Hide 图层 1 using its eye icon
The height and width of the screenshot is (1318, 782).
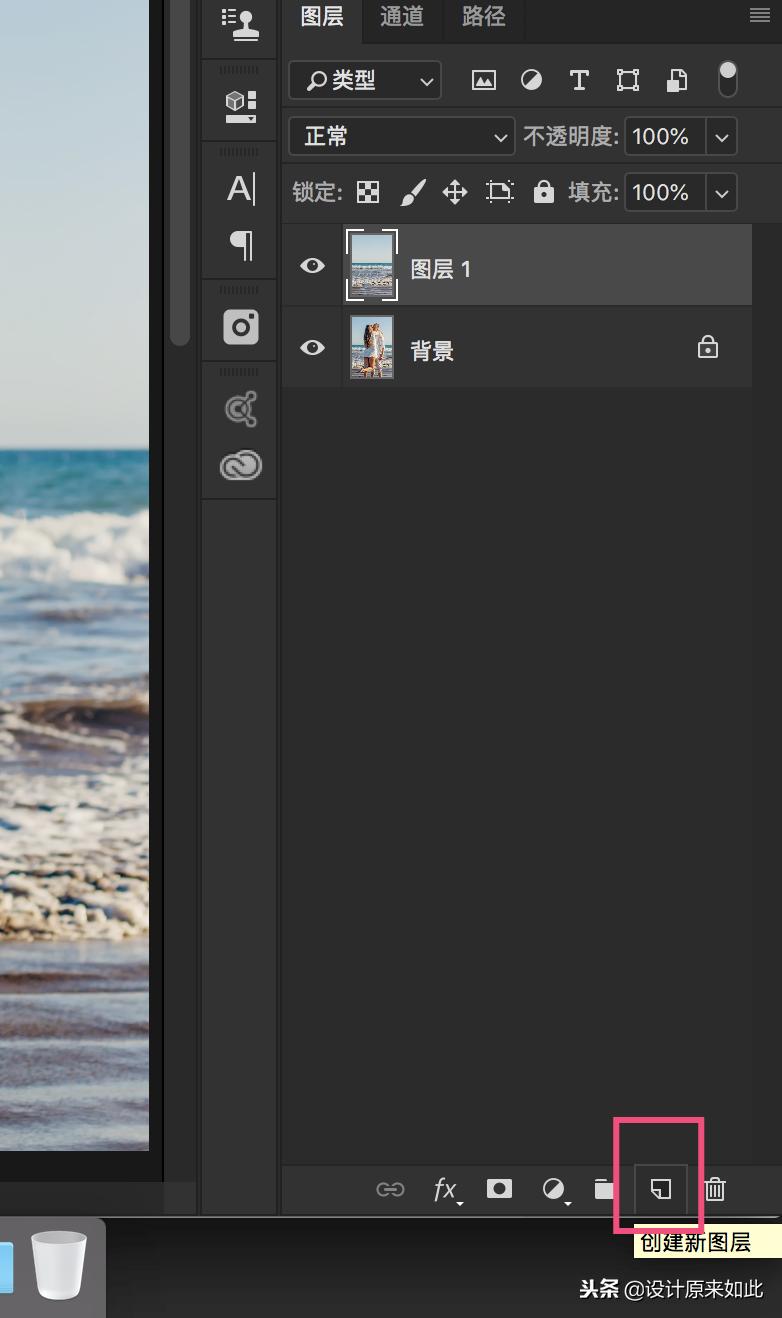point(313,265)
